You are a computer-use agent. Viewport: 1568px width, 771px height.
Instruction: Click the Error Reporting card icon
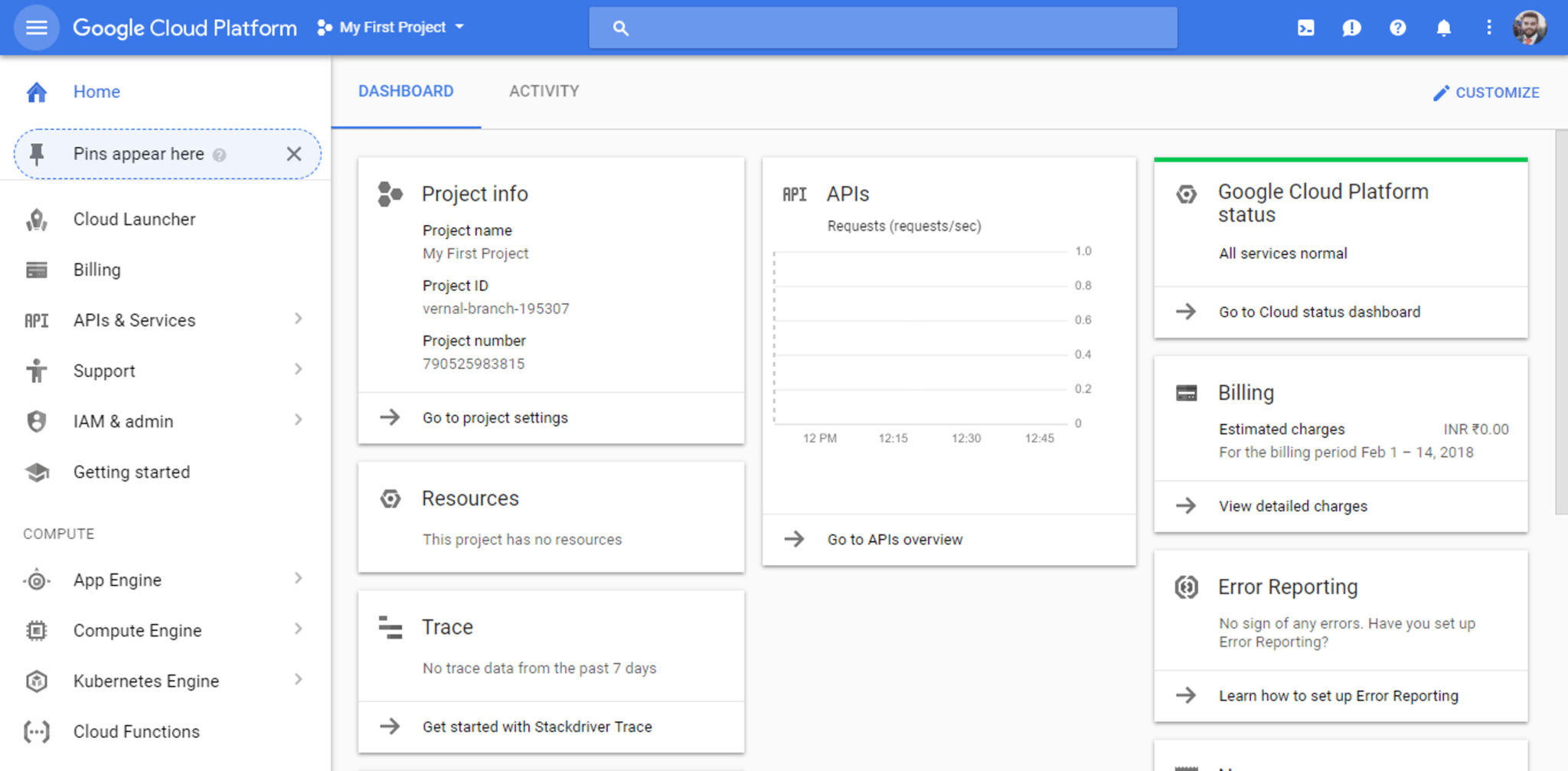[1186, 587]
